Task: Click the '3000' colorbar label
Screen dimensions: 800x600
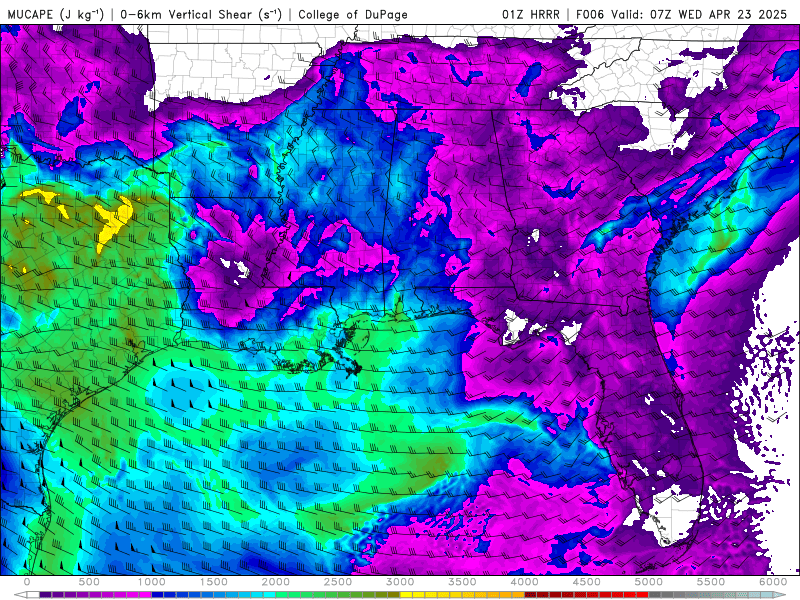Action: [x=400, y=582]
